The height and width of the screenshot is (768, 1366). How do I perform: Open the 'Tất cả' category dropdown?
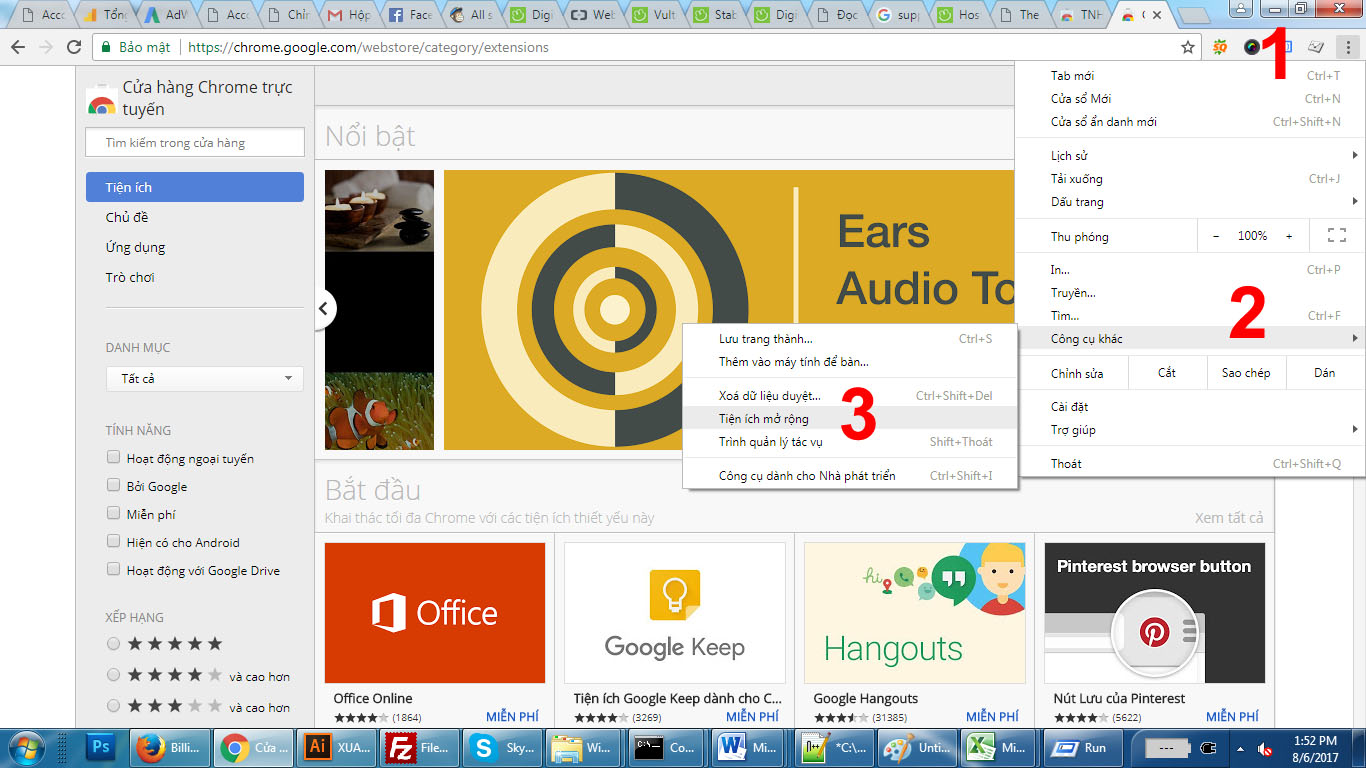coord(204,379)
